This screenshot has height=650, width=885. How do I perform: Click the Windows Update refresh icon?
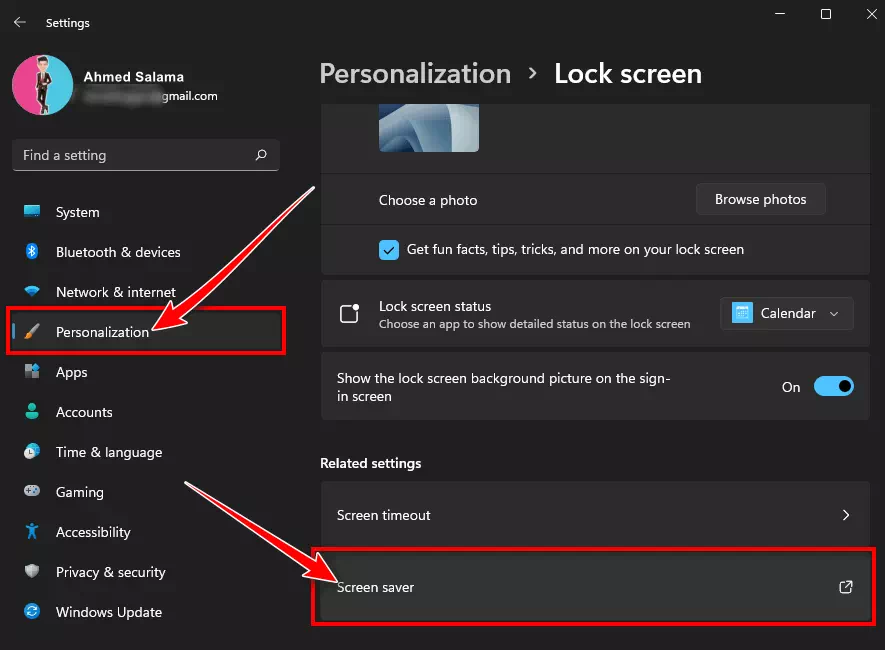pyautogui.click(x=32, y=611)
